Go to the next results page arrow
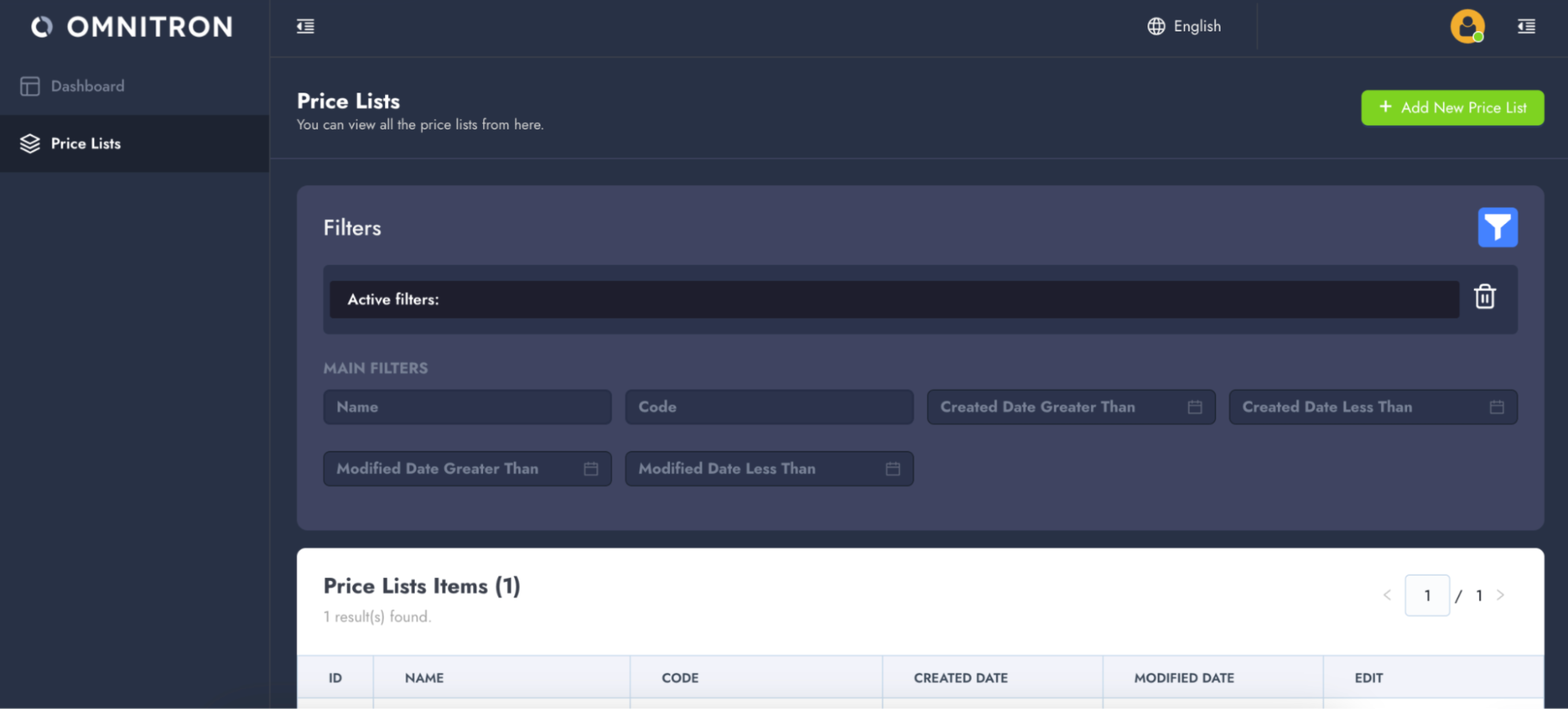 coord(1500,595)
